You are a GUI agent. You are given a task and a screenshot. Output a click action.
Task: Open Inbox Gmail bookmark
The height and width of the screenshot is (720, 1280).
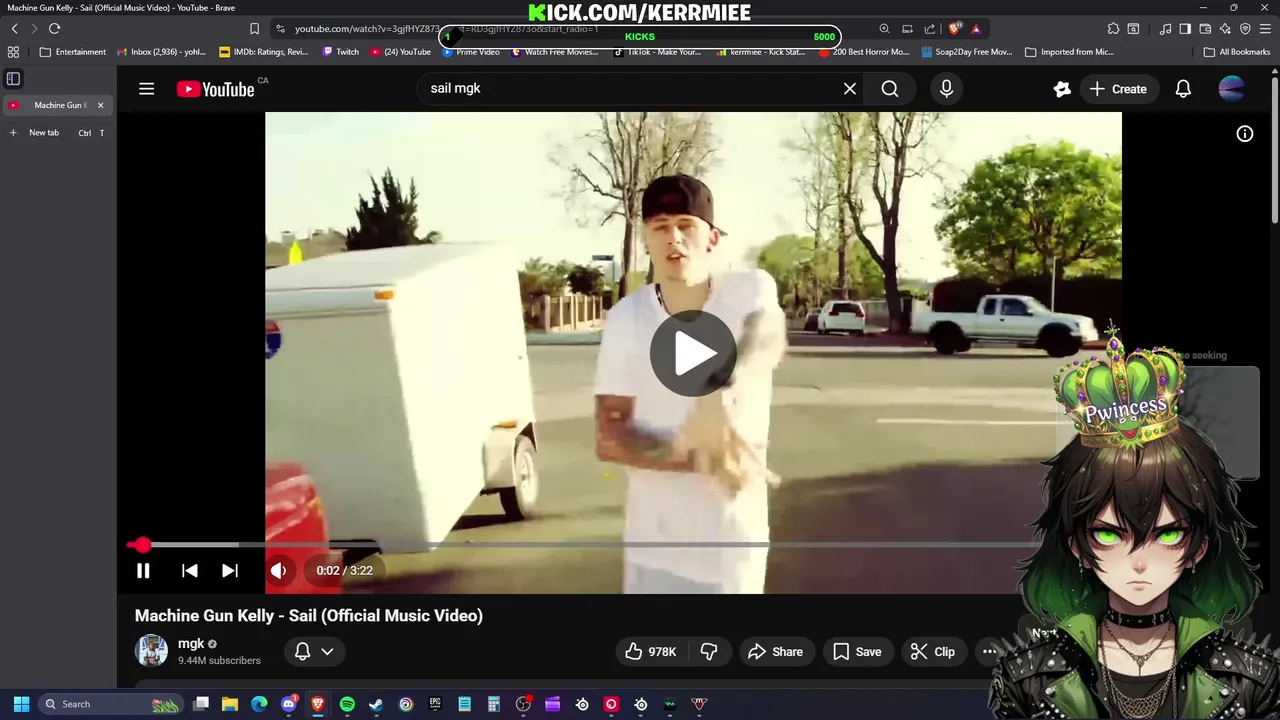point(162,52)
